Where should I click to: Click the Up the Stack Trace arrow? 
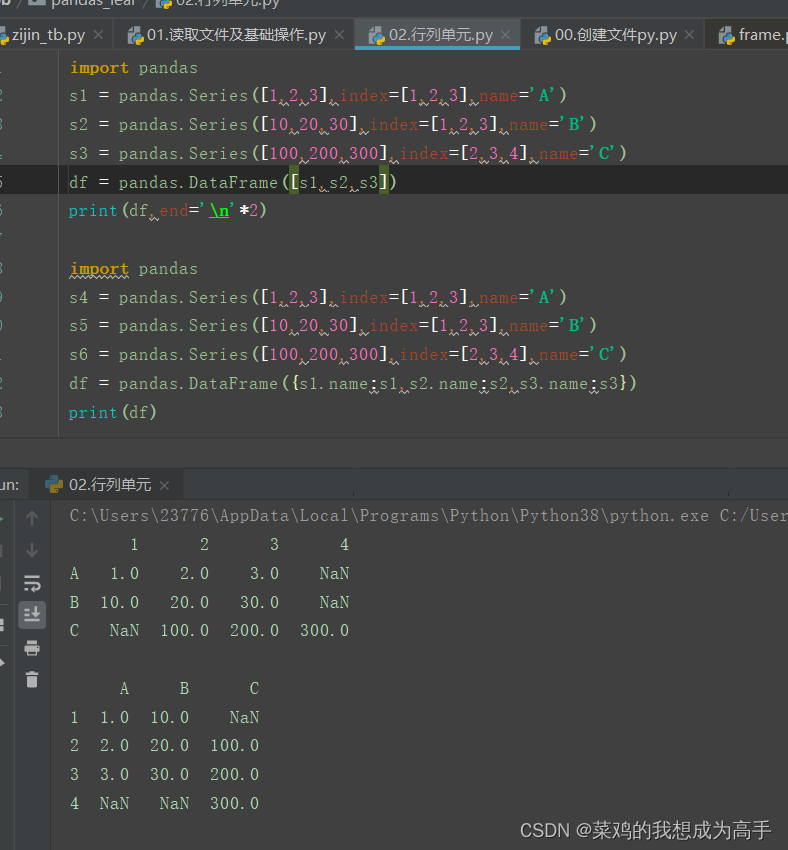tap(32, 518)
